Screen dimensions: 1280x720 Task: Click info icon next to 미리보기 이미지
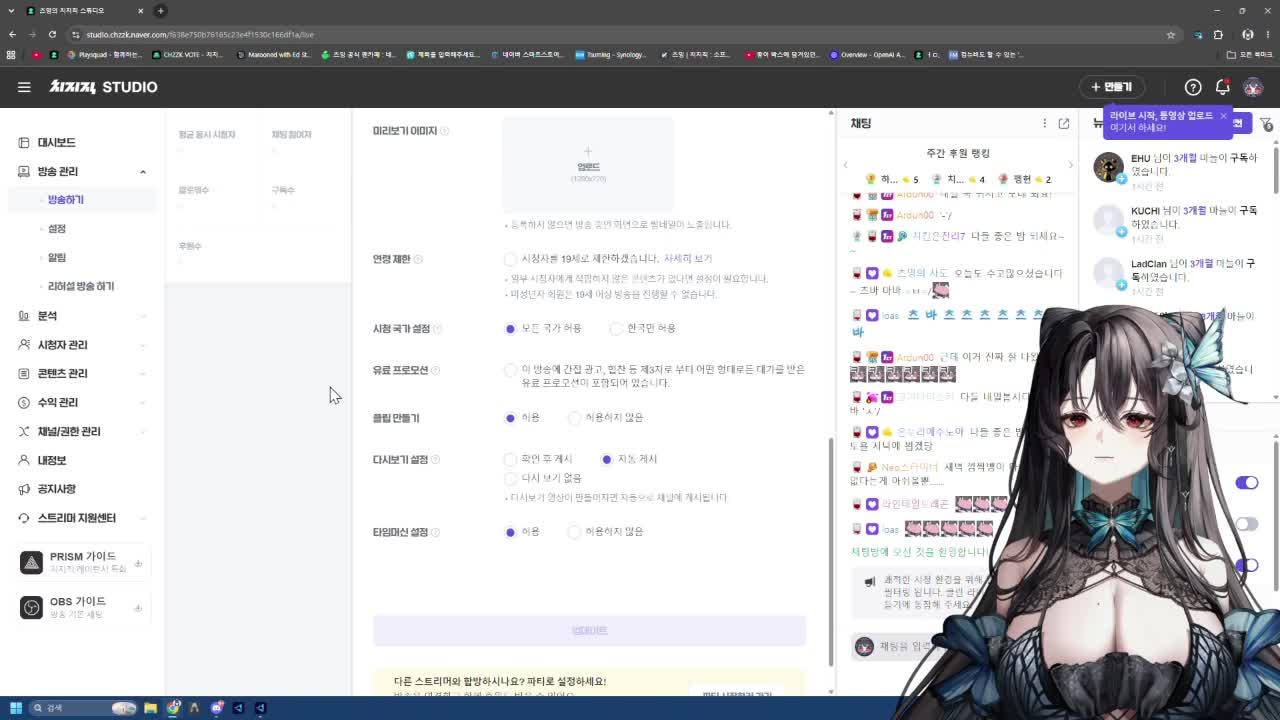[x=445, y=131]
